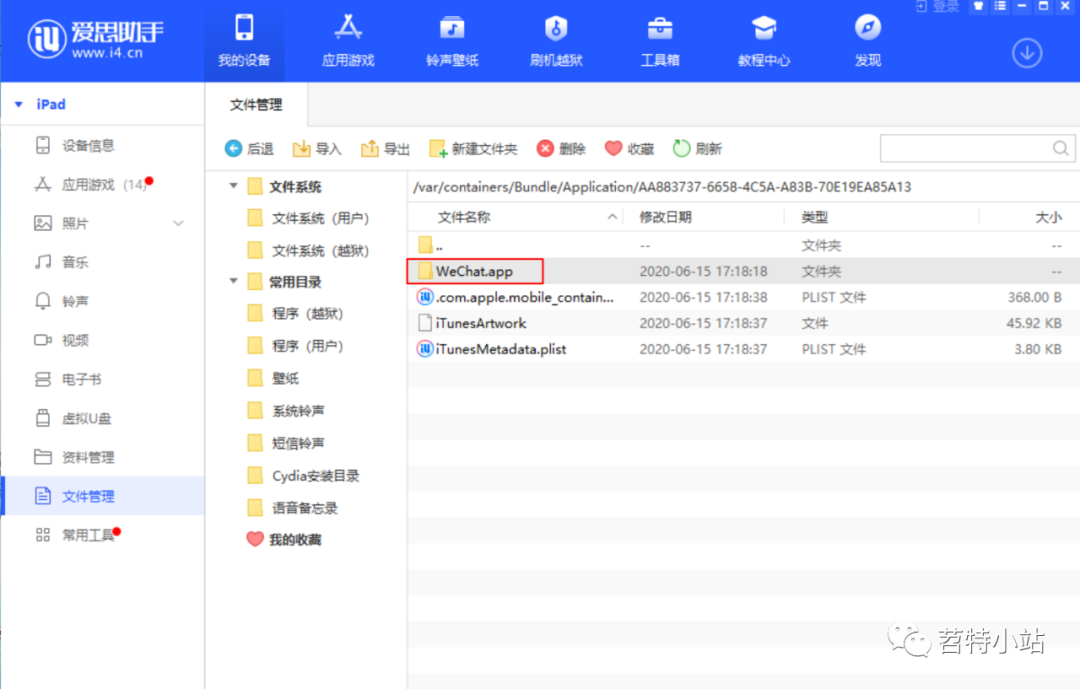
Task: Select the 短信铃声 folder
Action: pos(286,443)
